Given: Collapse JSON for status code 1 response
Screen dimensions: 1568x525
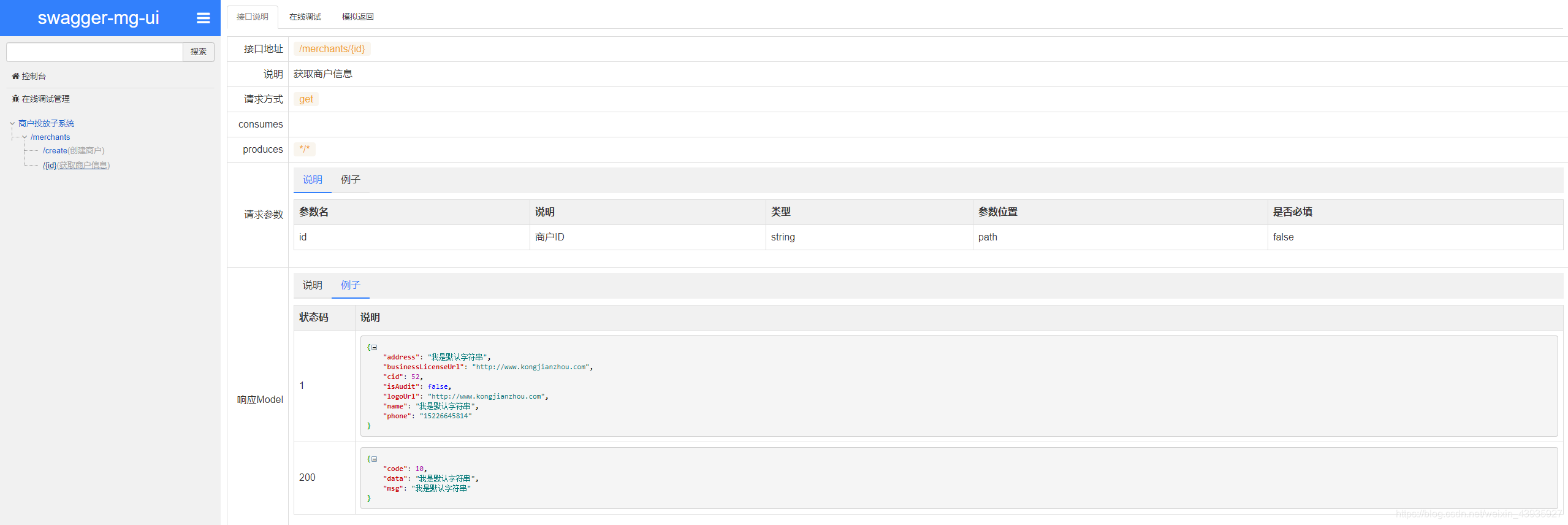Looking at the screenshot, I should click(374, 348).
